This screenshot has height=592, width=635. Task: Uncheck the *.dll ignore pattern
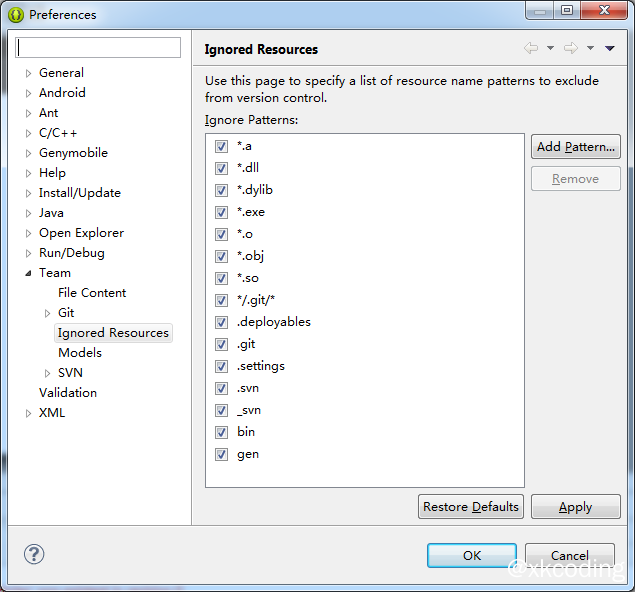pyautogui.click(x=221, y=168)
